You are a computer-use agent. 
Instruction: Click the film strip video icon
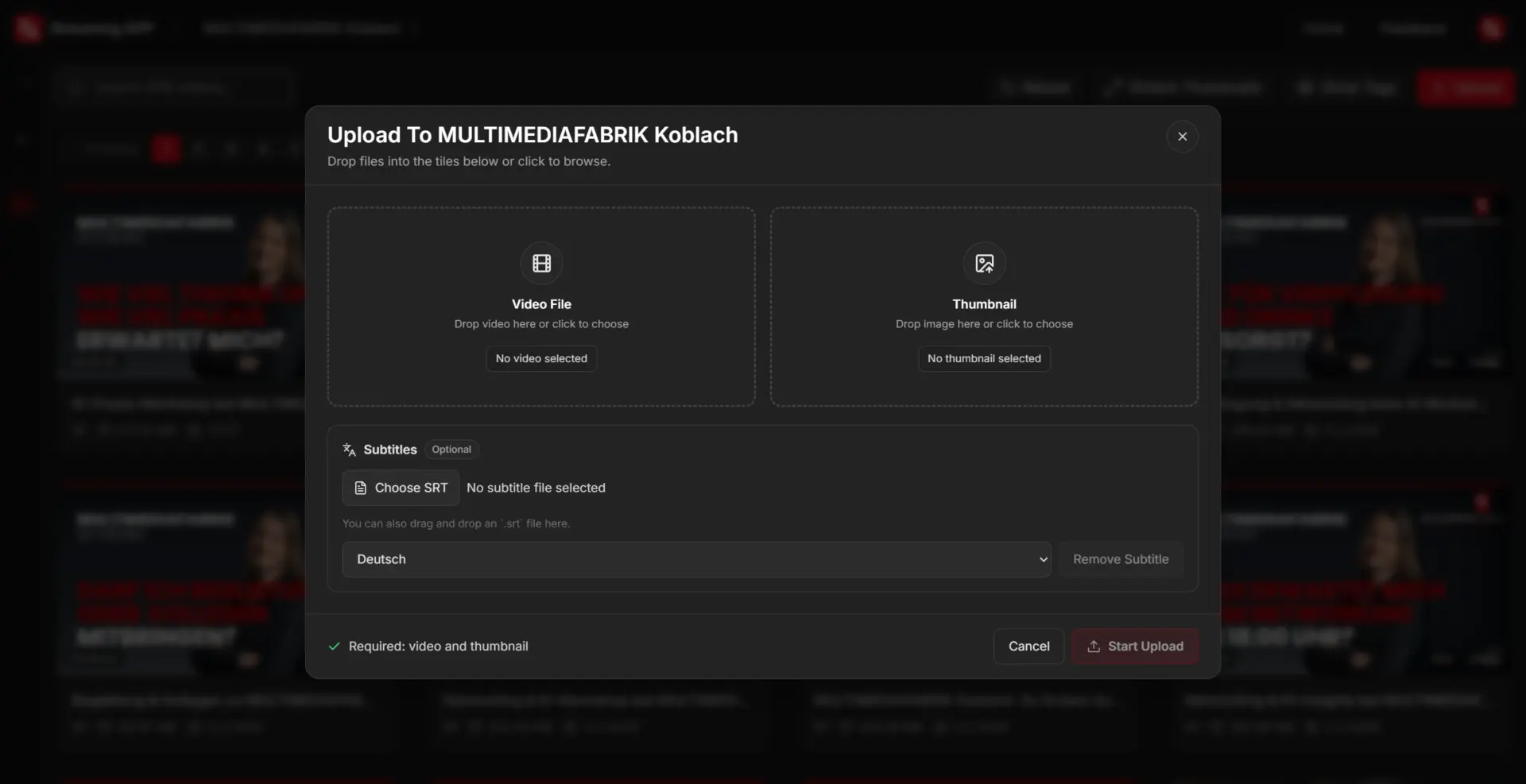point(541,264)
